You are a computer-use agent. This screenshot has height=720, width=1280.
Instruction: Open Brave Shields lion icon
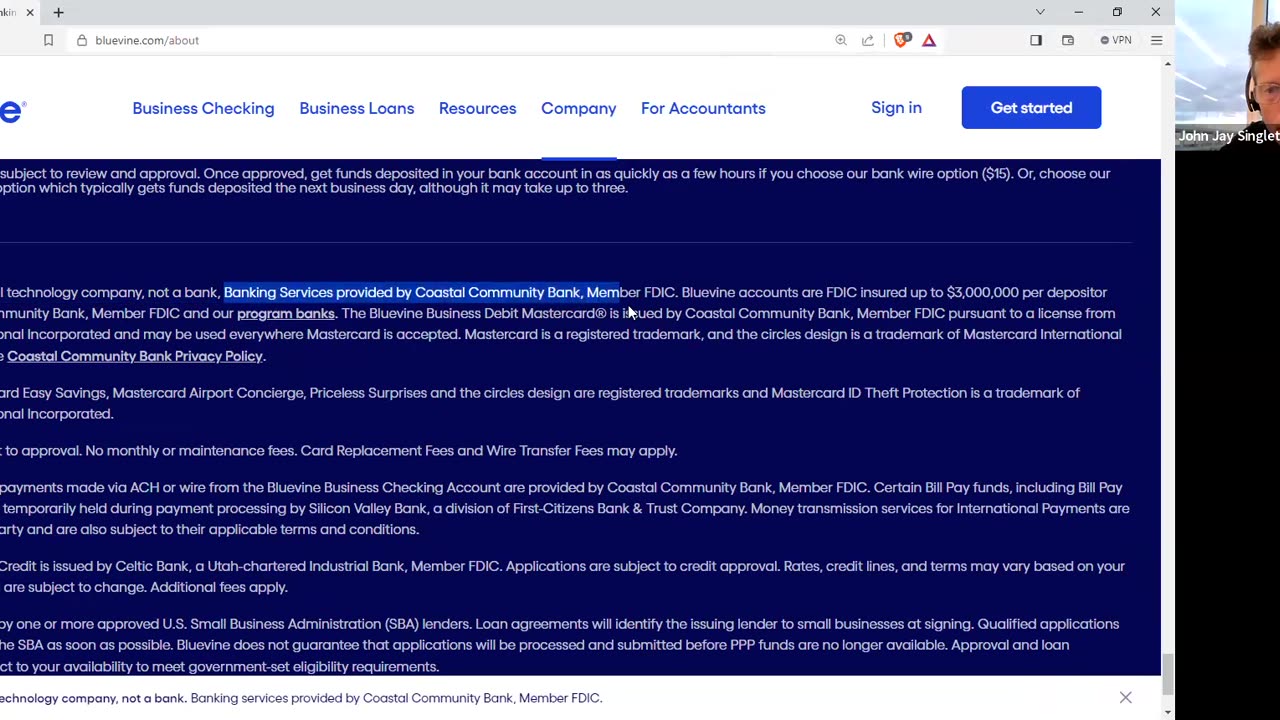(903, 40)
